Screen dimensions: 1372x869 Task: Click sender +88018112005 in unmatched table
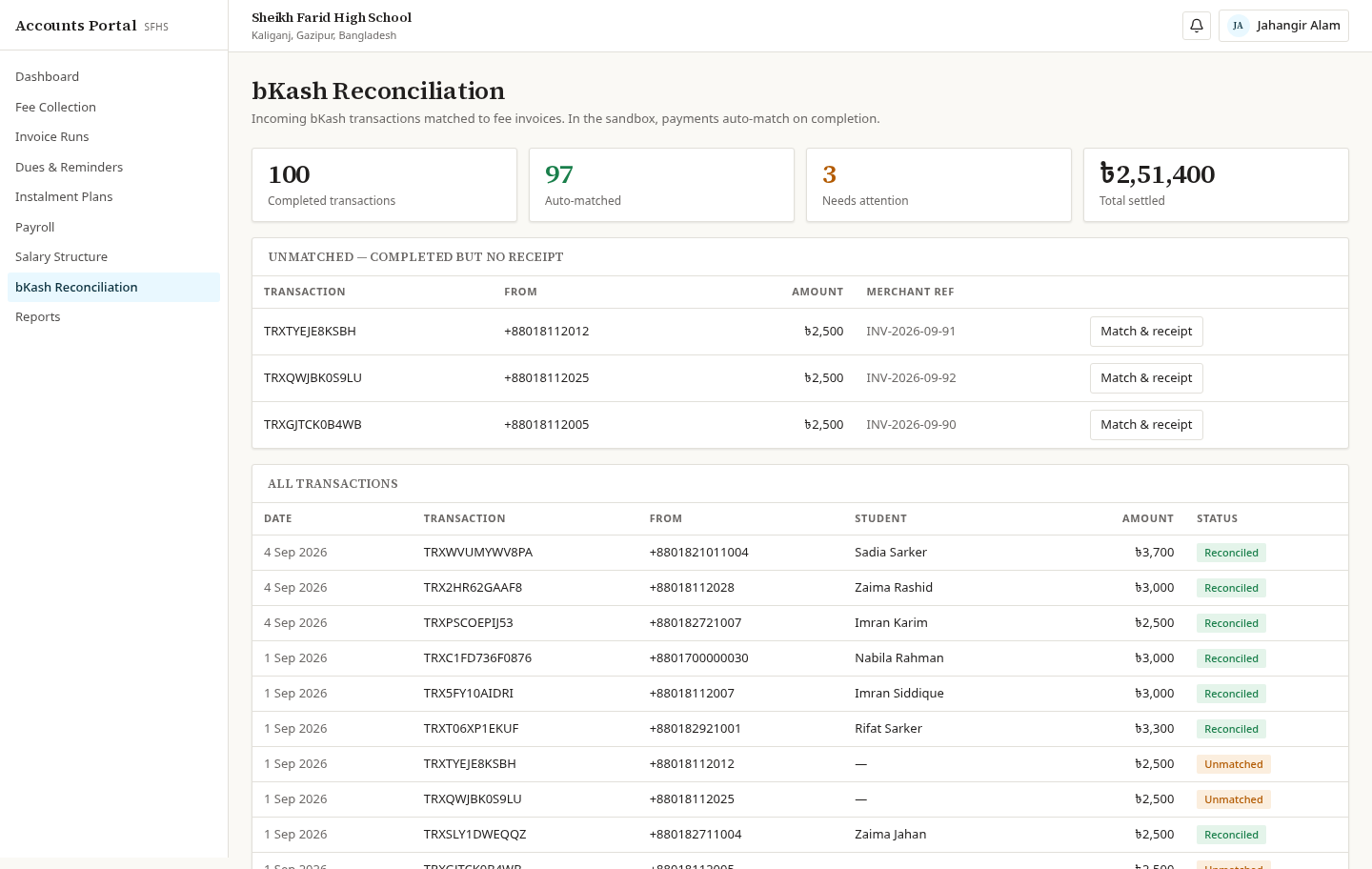tap(546, 425)
